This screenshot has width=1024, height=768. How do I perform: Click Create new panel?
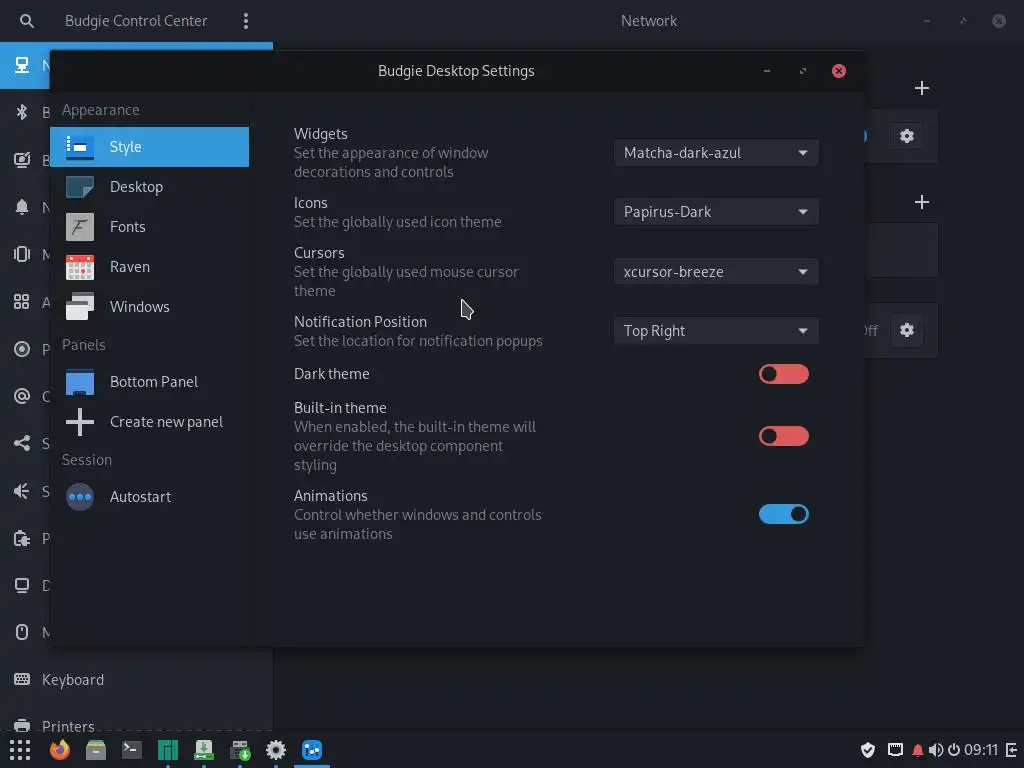(150, 422)
